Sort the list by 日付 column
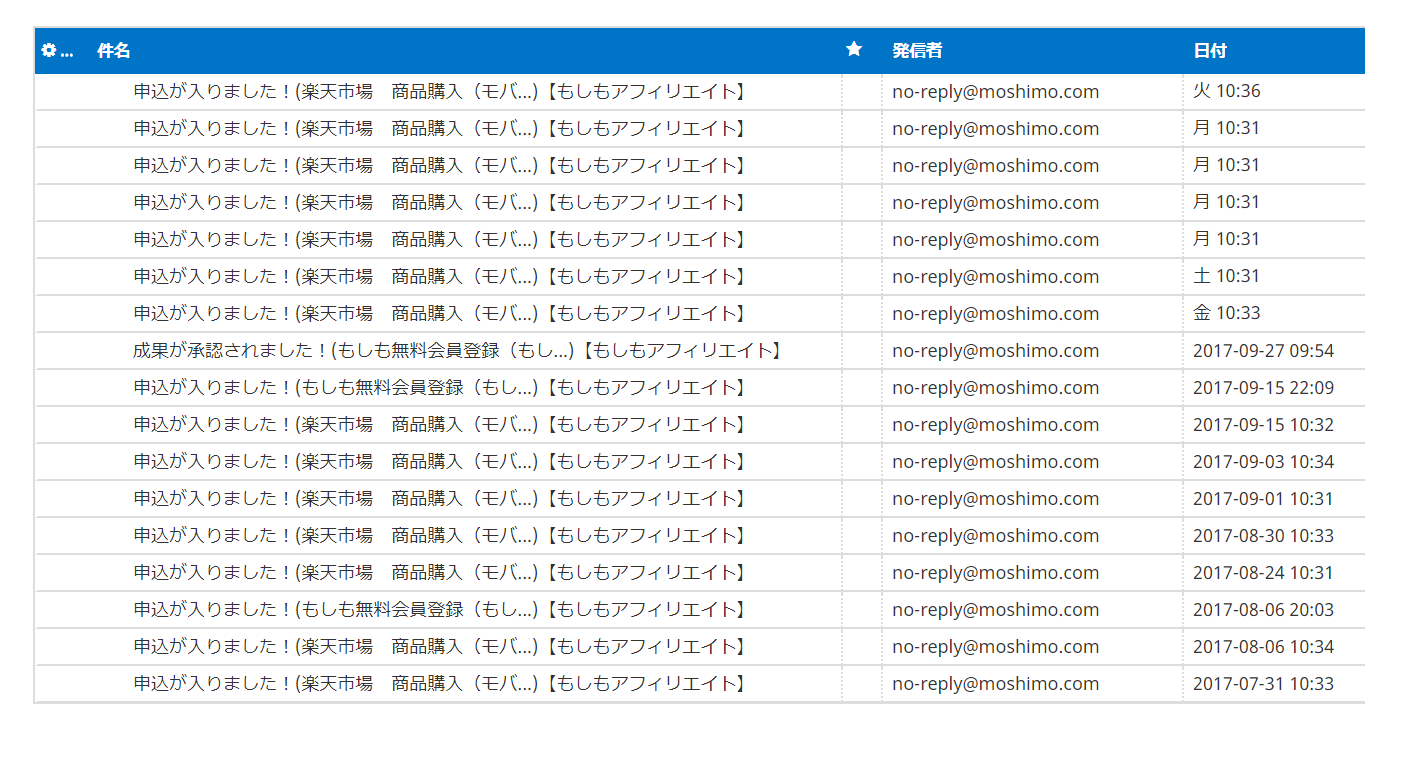This screenshot has height=764, width=1421. tap(1210, 51)
